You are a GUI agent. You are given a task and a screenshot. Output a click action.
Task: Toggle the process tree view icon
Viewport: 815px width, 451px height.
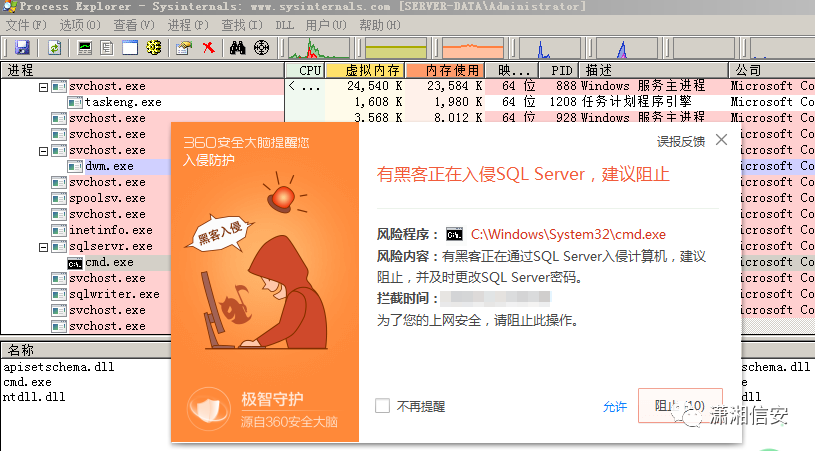pos(107,48)
